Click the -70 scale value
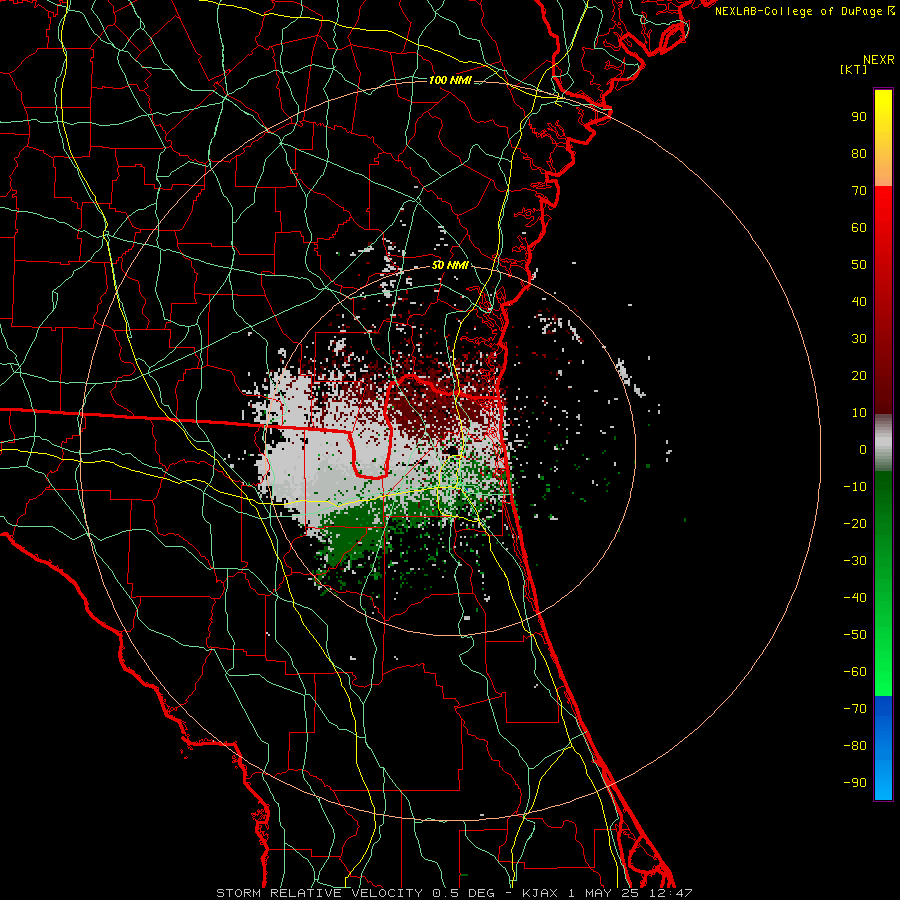Image resolution: width=900 pixels, height=900 pixels. (x=855, y=709)
